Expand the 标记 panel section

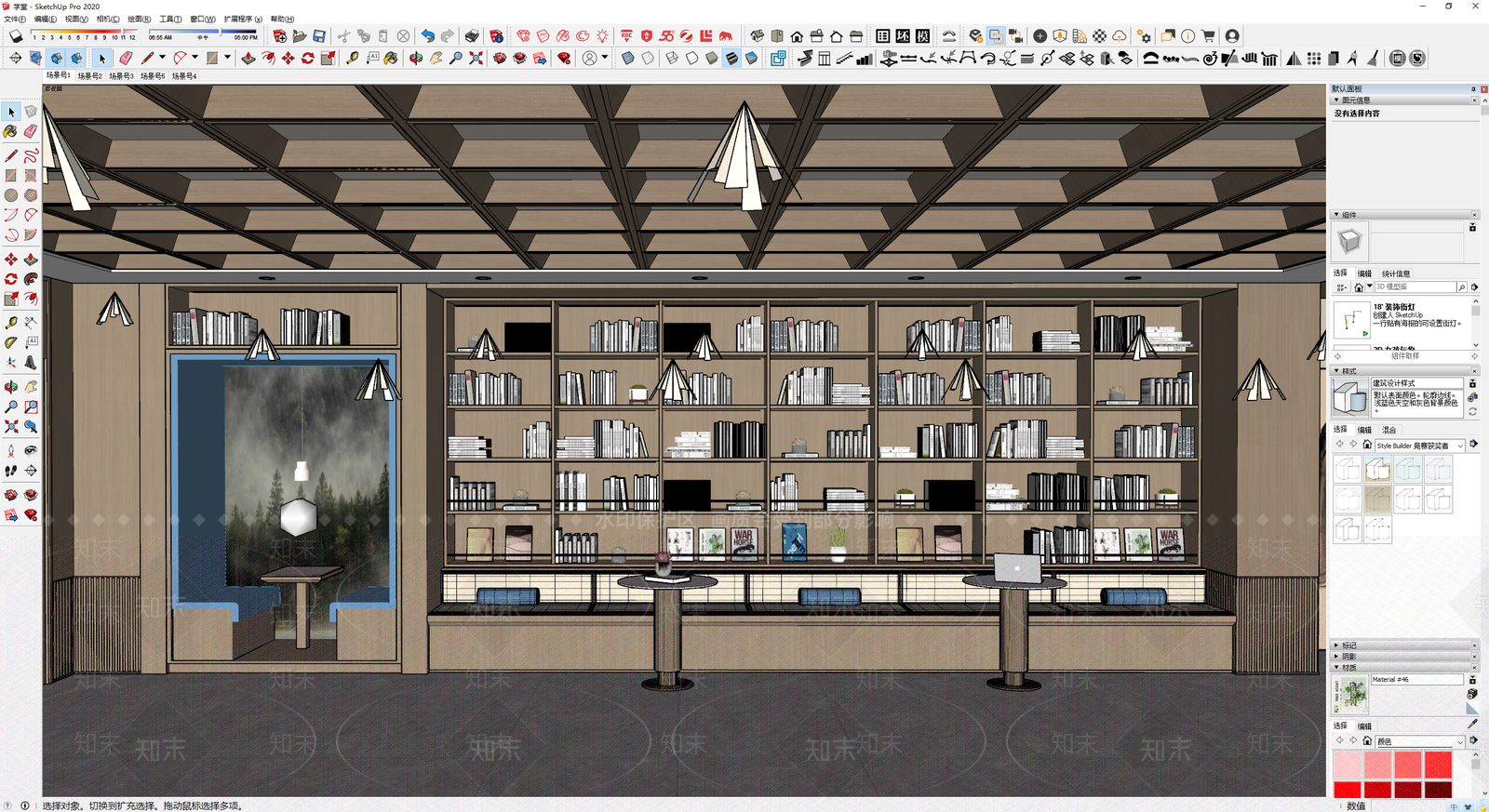(x=1336, y=645)
